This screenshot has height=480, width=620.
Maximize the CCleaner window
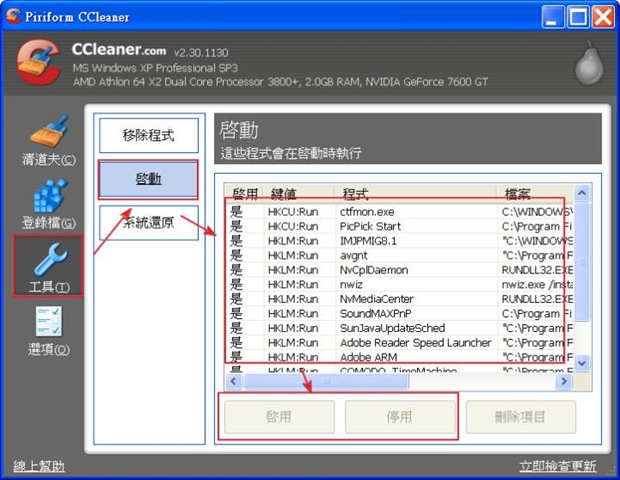pyautogui.click(x=578, y=17)
